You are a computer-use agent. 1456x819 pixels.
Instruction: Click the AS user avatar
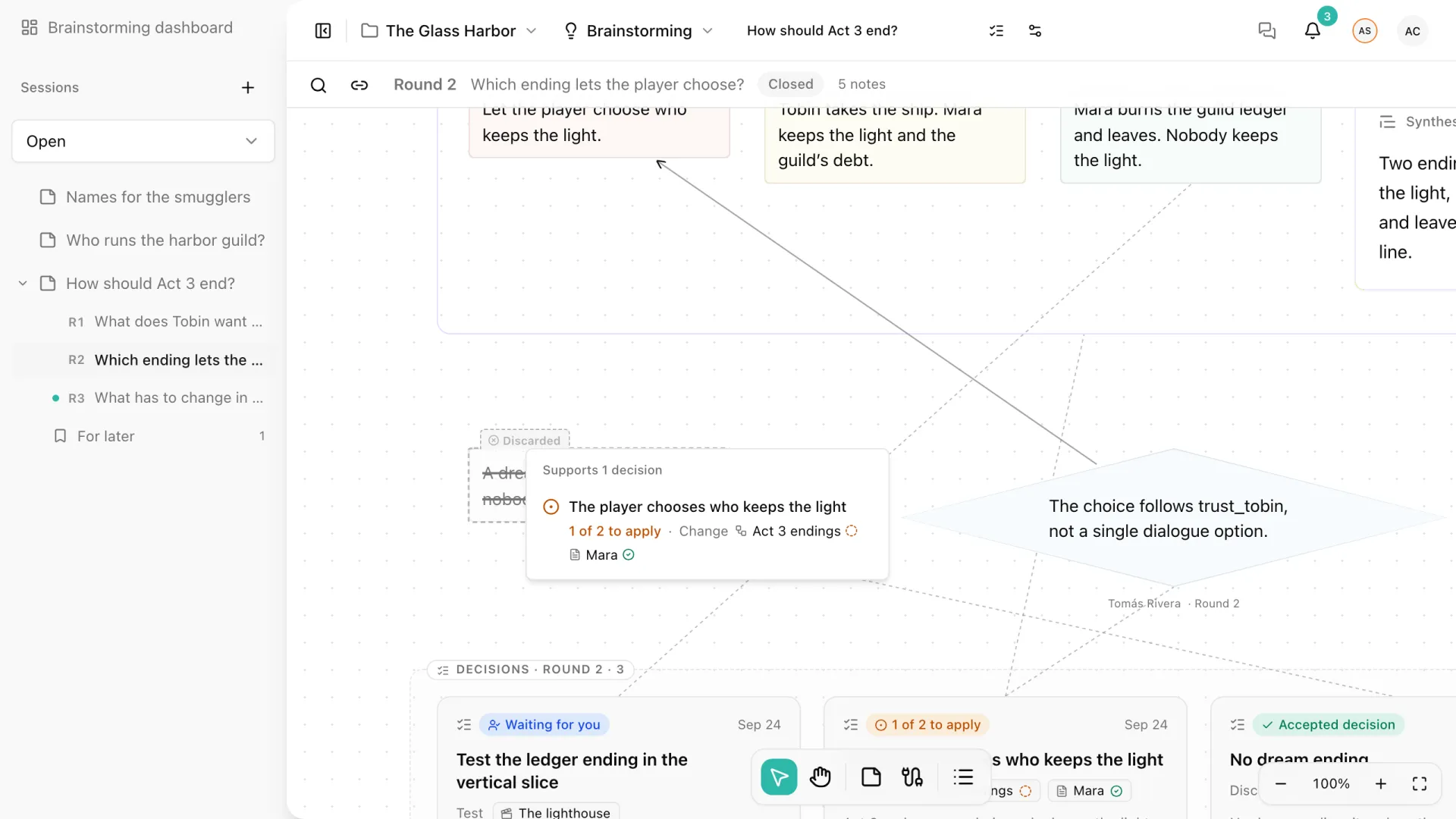[x=1365, y=31]
